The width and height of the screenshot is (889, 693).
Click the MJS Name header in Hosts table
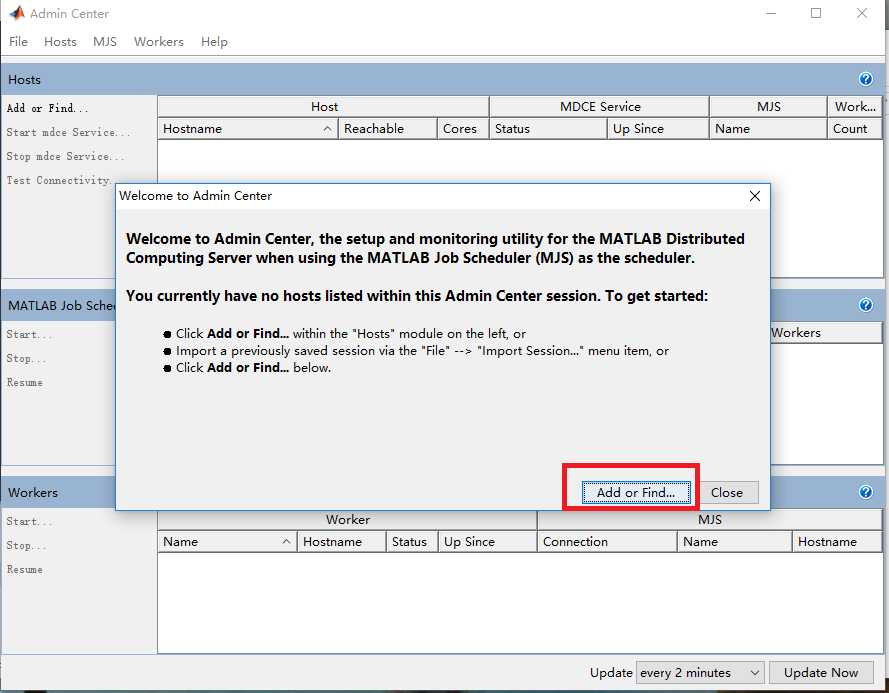[768, 129]
